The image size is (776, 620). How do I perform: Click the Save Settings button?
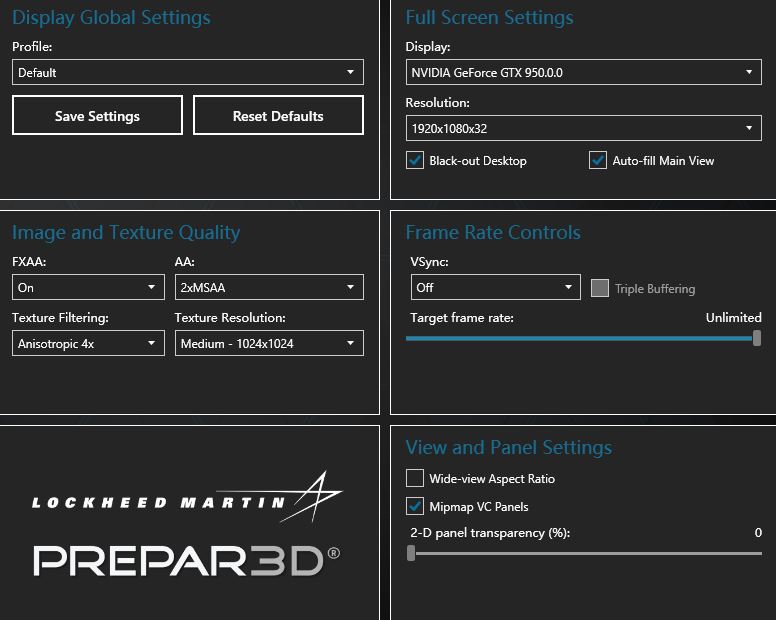point(97,115)
